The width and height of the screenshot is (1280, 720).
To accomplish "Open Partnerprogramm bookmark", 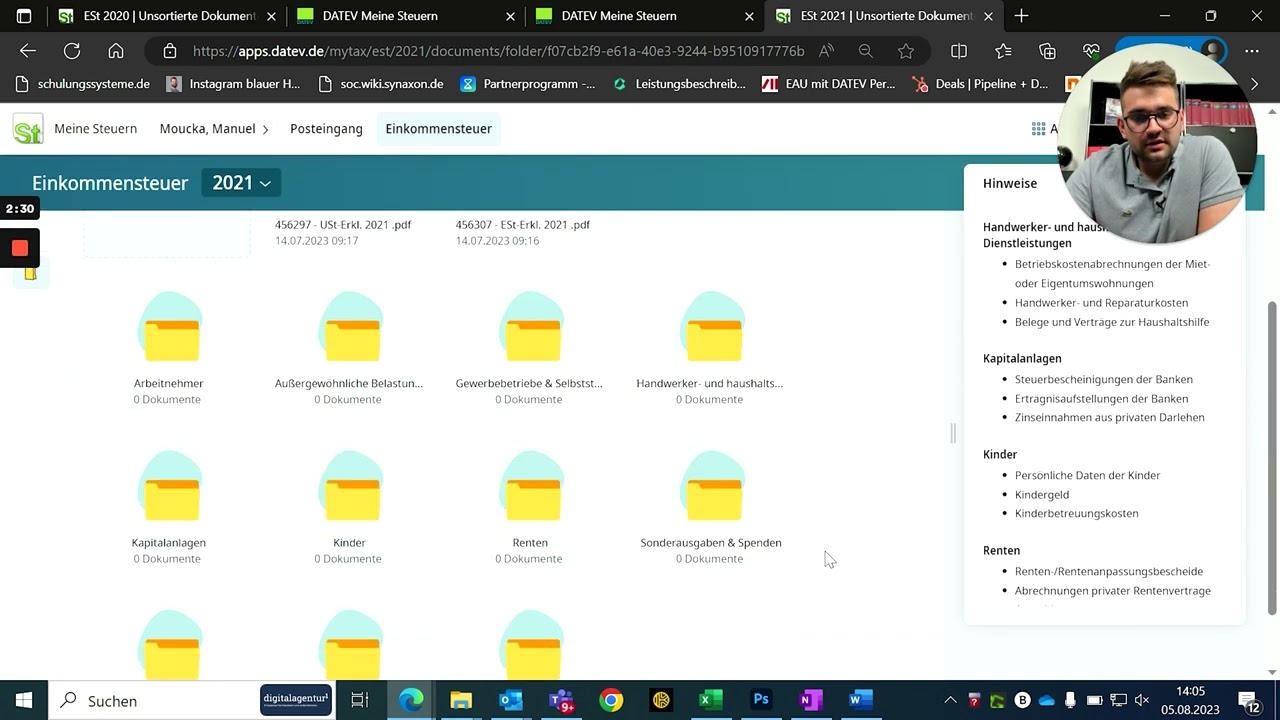I will [x=528, y=84].
